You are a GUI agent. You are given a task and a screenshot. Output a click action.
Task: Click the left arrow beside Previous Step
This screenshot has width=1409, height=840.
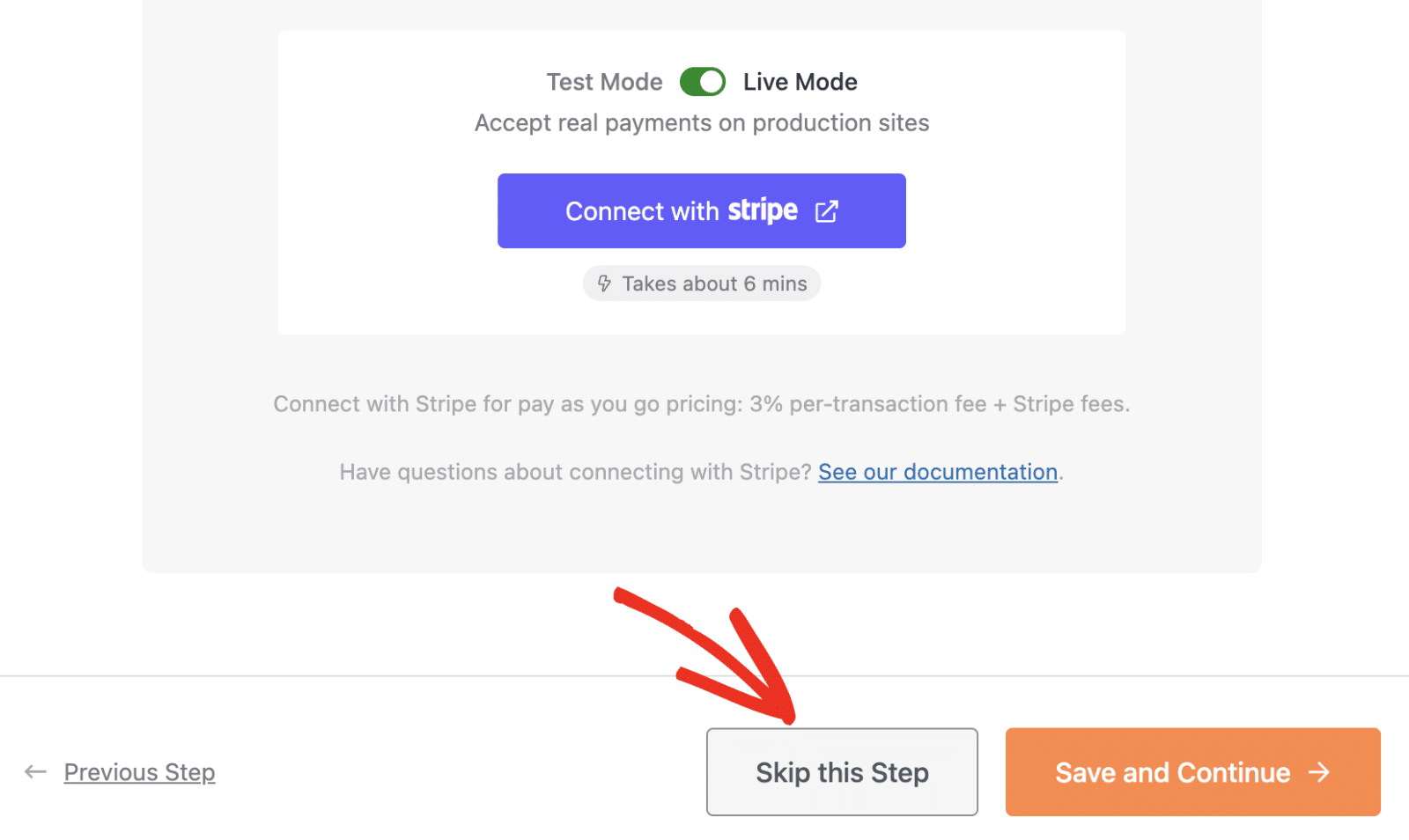tap(35, 771)
